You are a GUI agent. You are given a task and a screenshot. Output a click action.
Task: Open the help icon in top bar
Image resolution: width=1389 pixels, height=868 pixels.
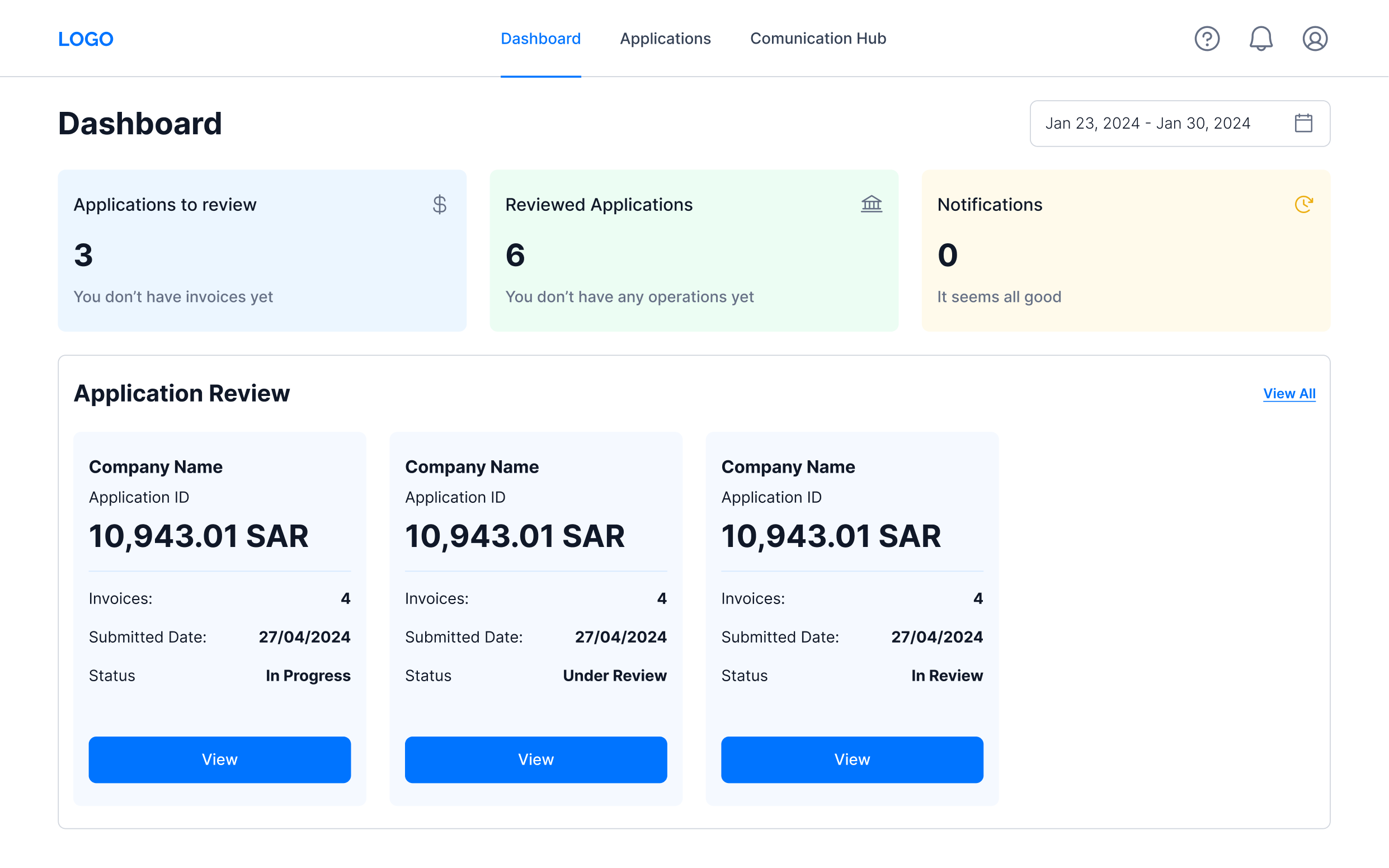click(x=1207, y=39)
